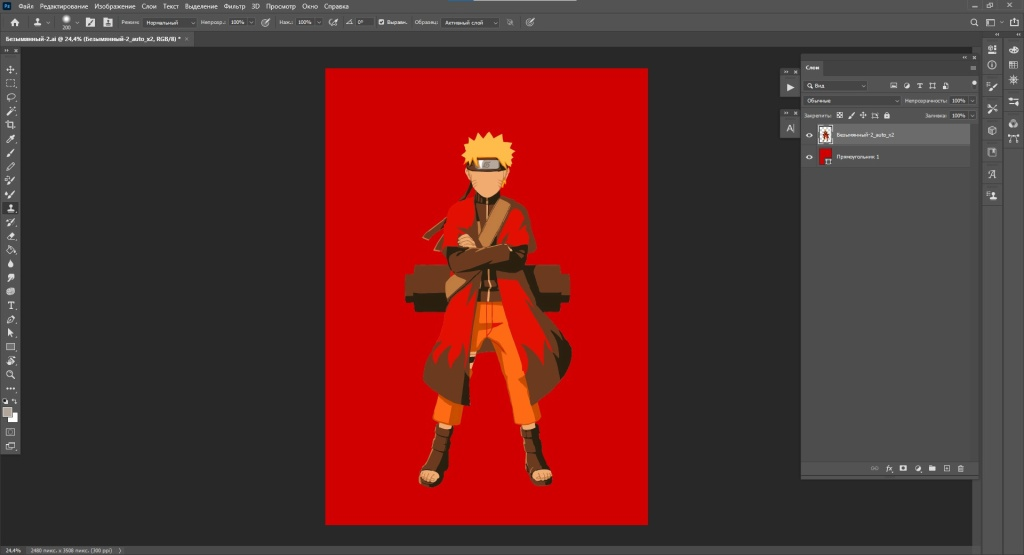This screenshot has width=1024, height=555.
Task: Select the Clone Stamp tool in toolbox
Action: (x=10, y=208)
